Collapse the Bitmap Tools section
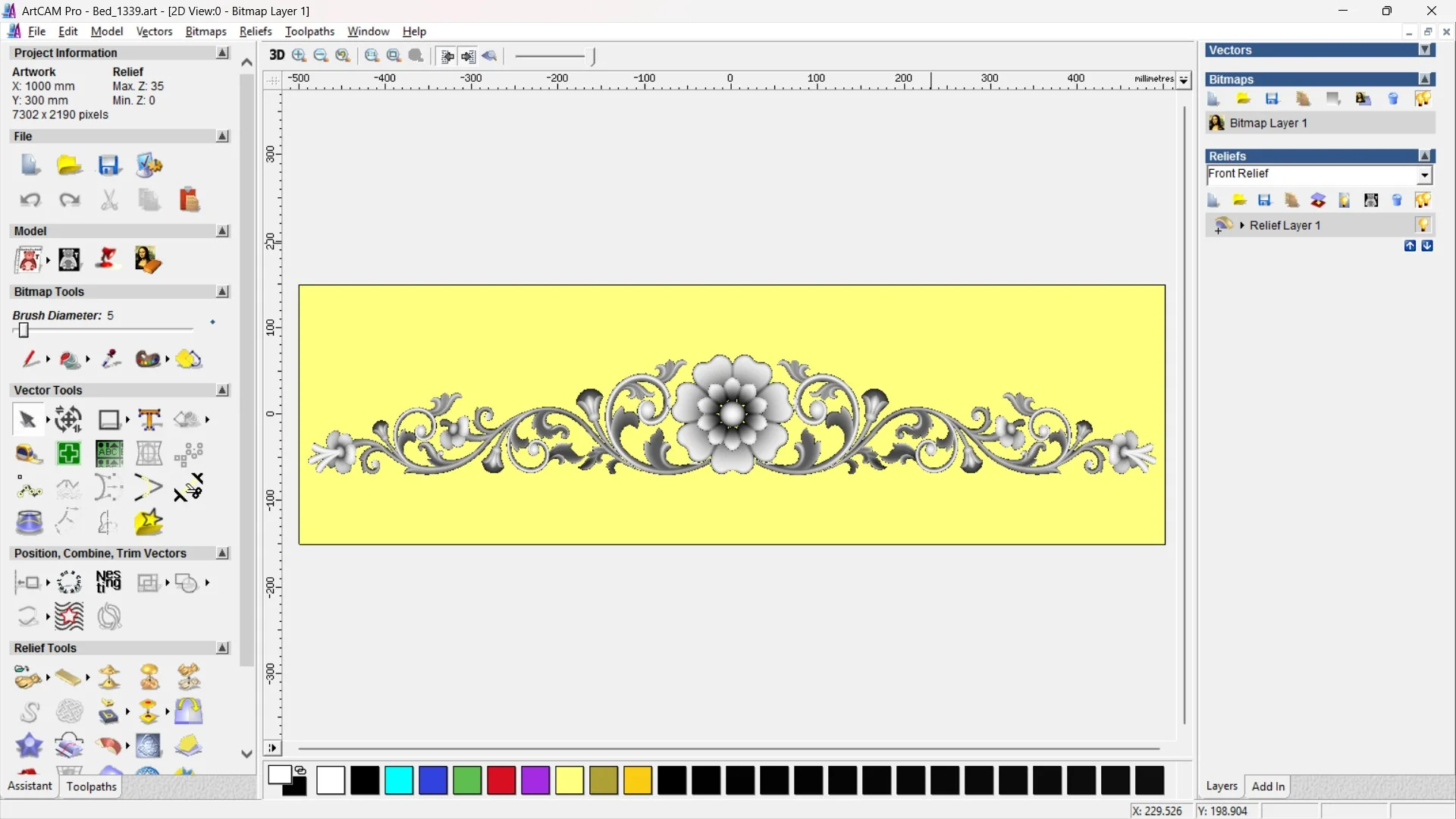1456x819 pixels. [x=222, y=292]
